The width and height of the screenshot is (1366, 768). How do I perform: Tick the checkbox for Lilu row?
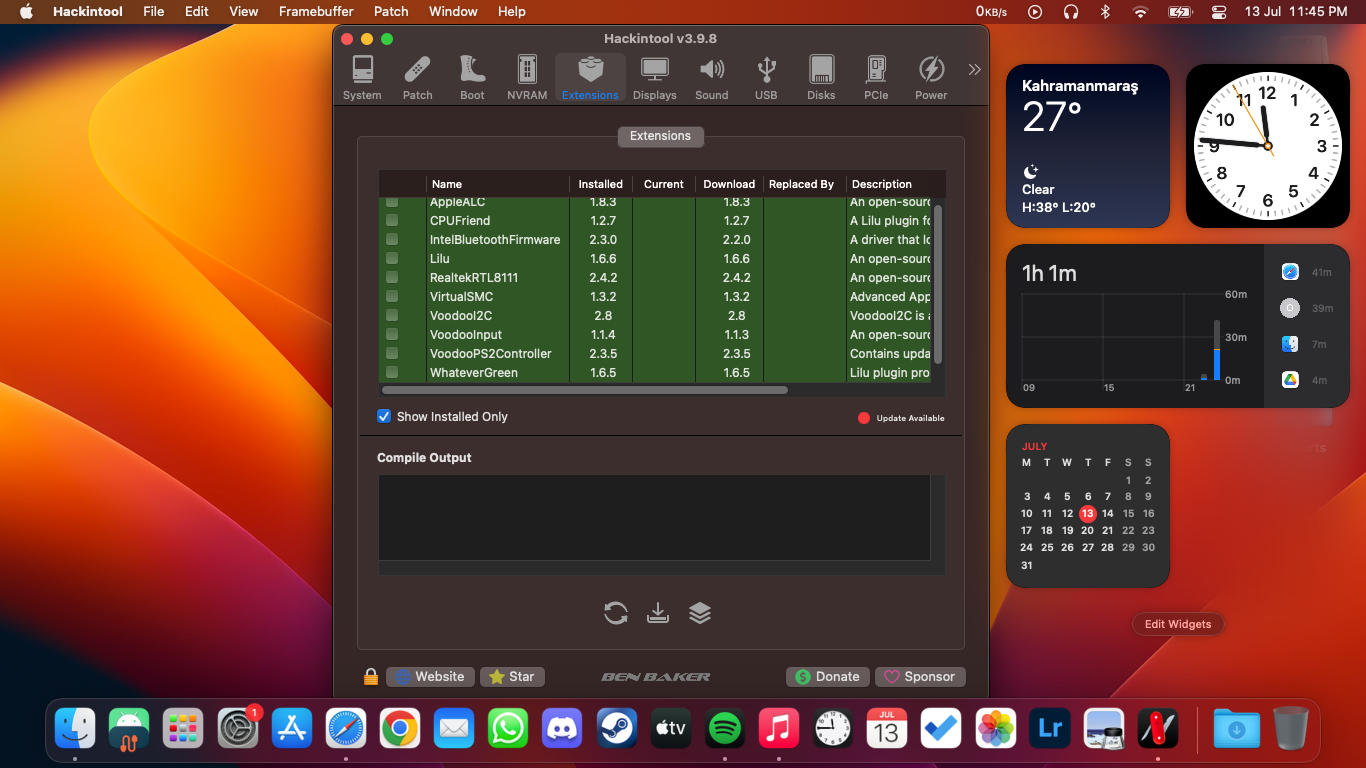tap(392, 259)
